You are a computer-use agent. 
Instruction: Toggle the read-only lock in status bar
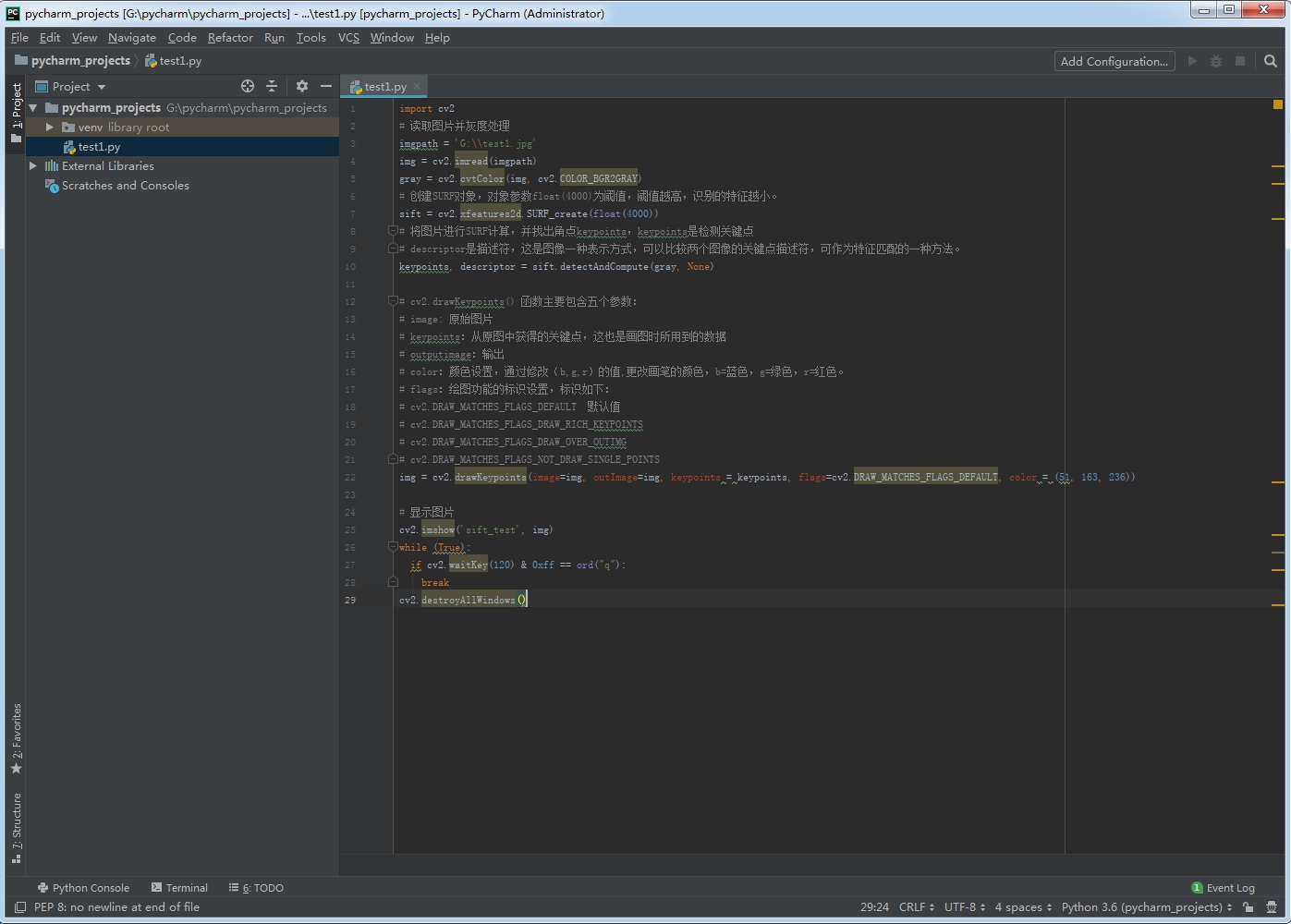coord(1248,907)
